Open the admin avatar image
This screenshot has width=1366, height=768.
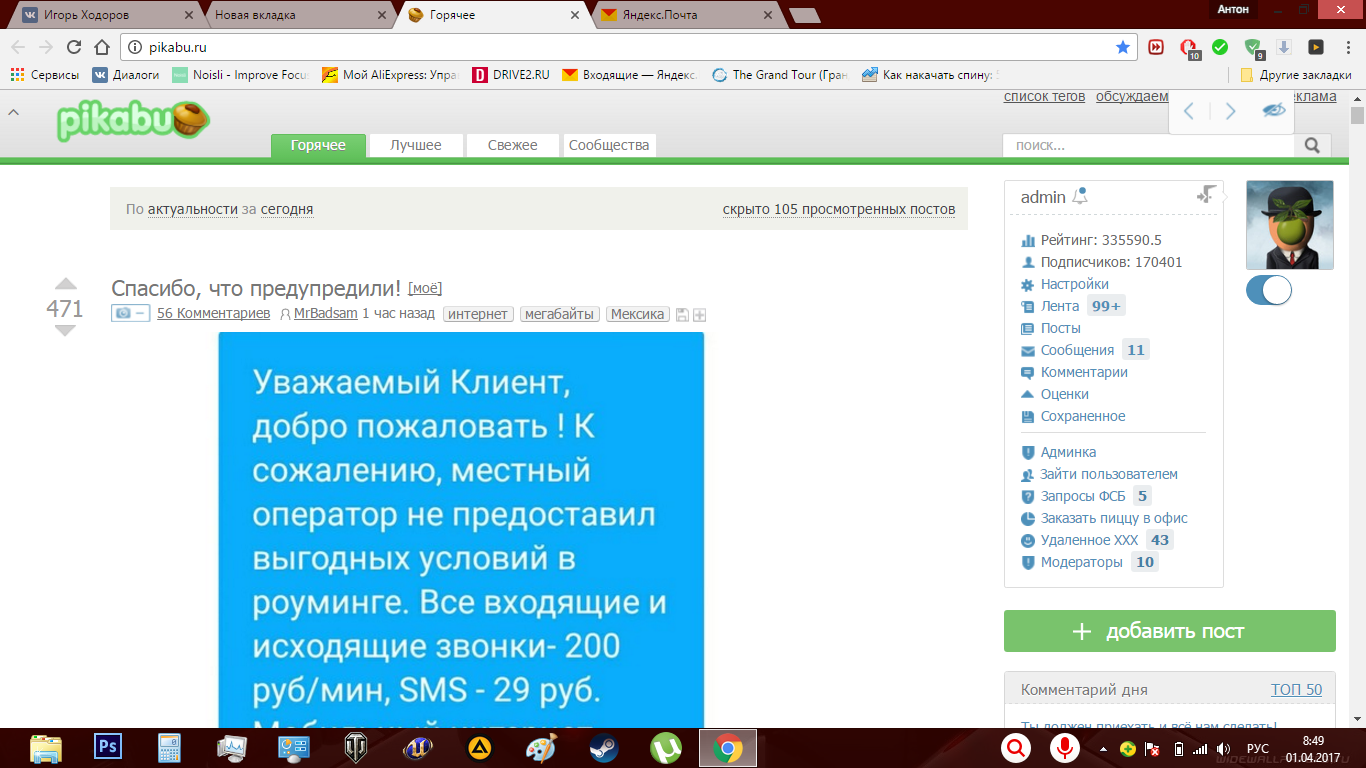1290,225
